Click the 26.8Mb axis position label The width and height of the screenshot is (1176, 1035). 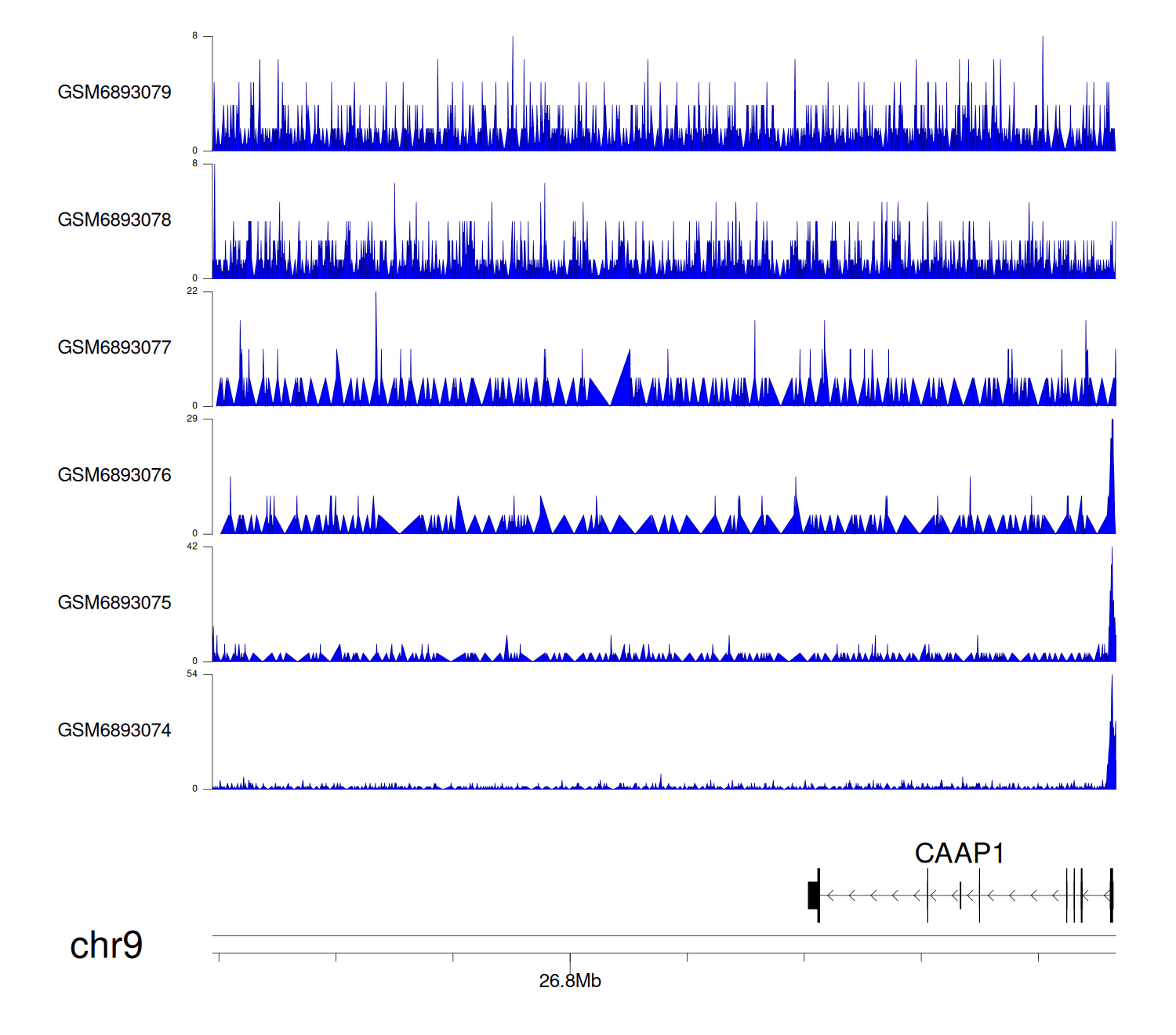point(570,981)
